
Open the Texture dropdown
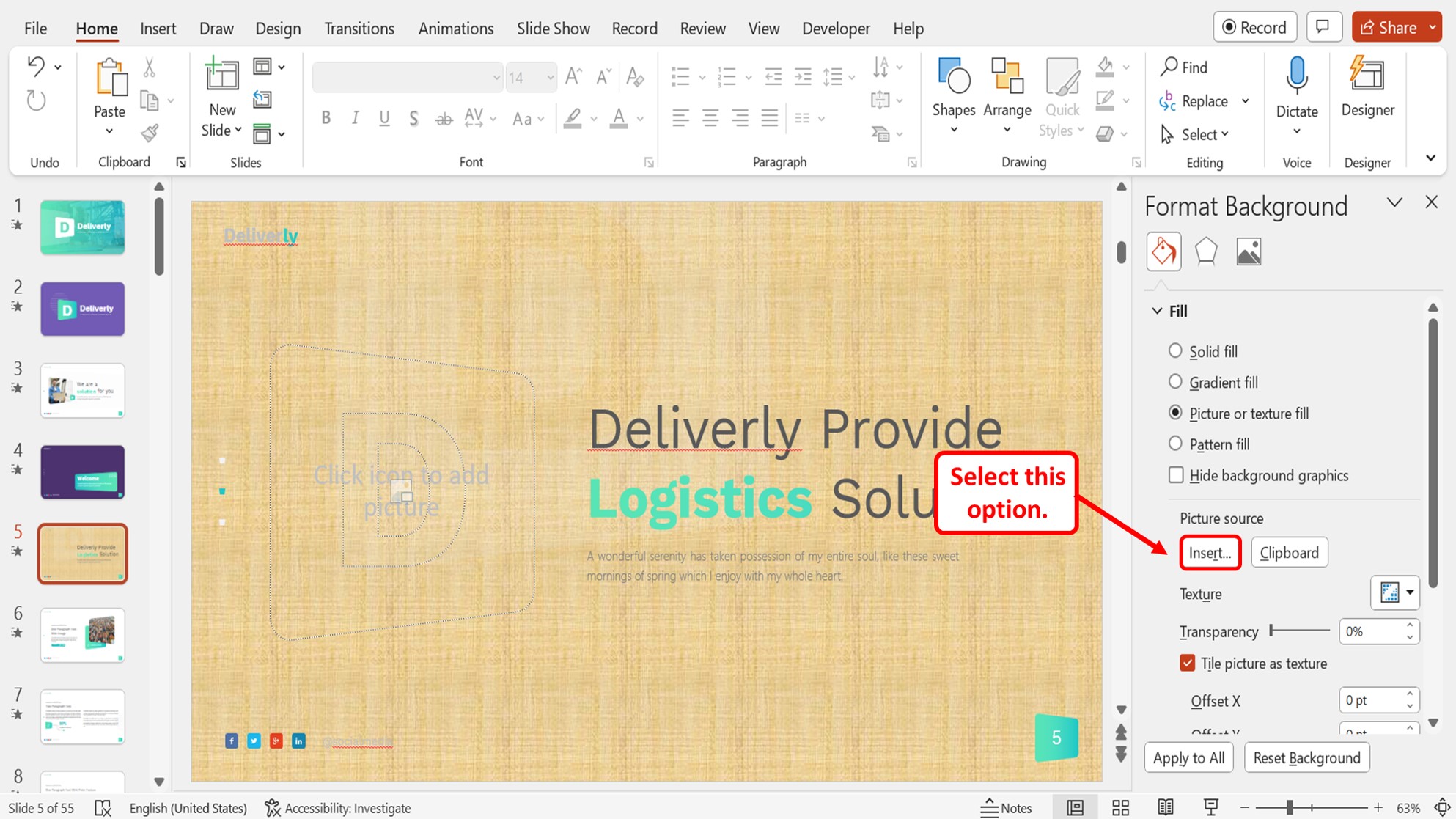1395,592
